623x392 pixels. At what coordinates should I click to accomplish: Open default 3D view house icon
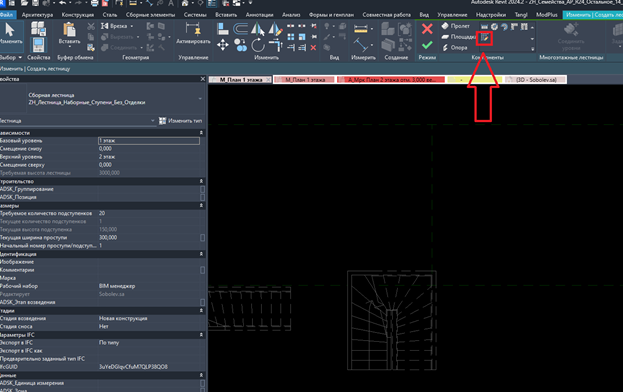click(x=185, y=4)
